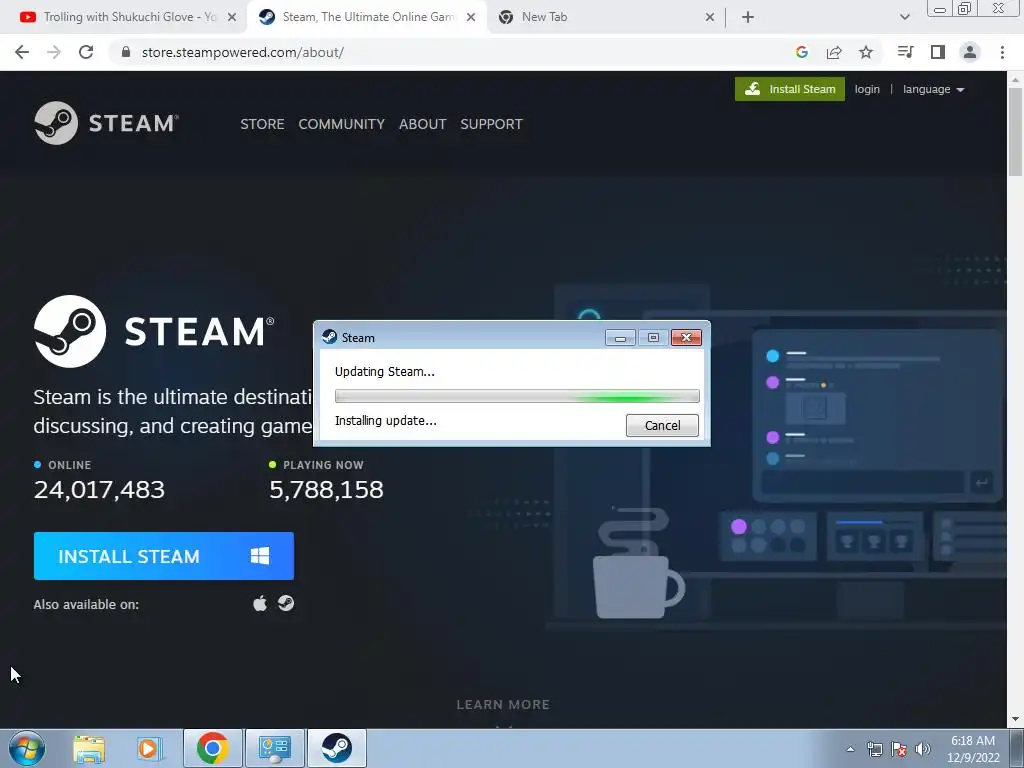This screenshot has width=1024, height=768.
Task: Open the Windows Start button
Action: tap(27, 748)
